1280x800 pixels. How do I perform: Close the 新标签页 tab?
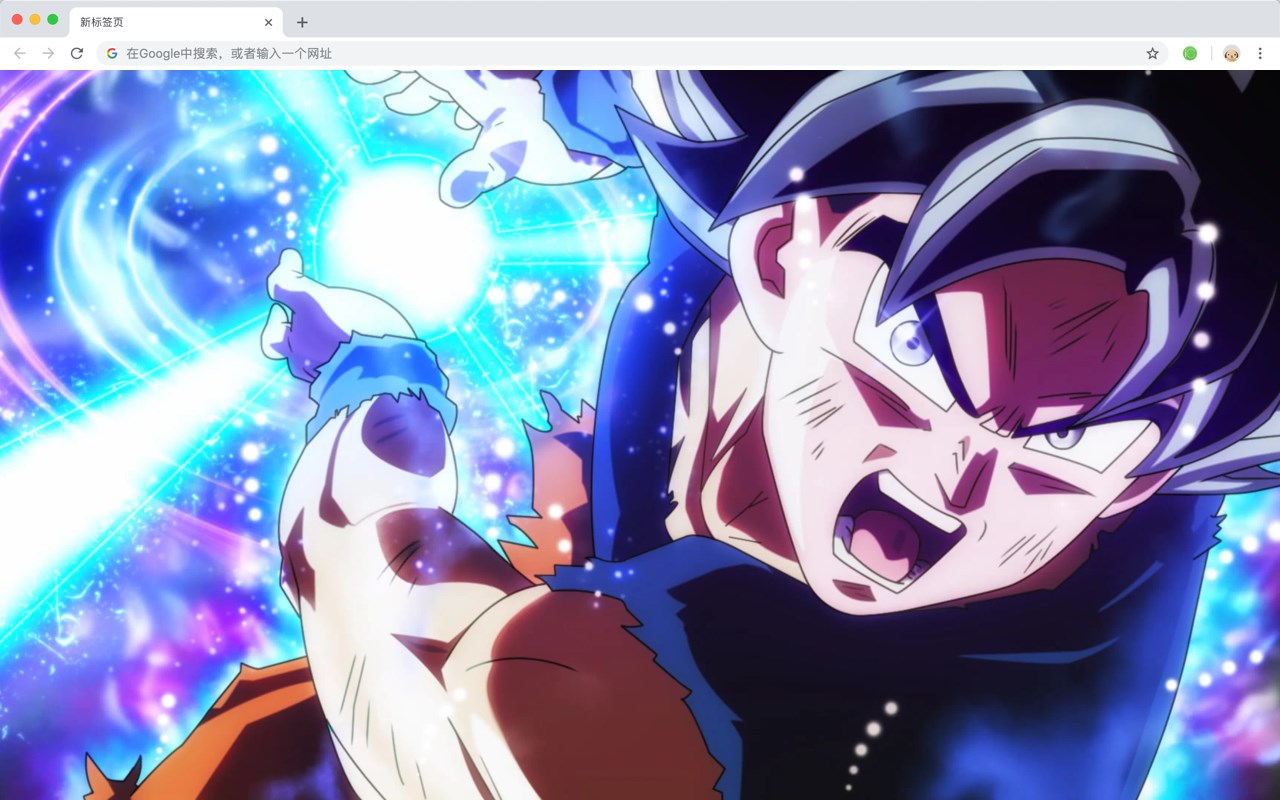268,22
